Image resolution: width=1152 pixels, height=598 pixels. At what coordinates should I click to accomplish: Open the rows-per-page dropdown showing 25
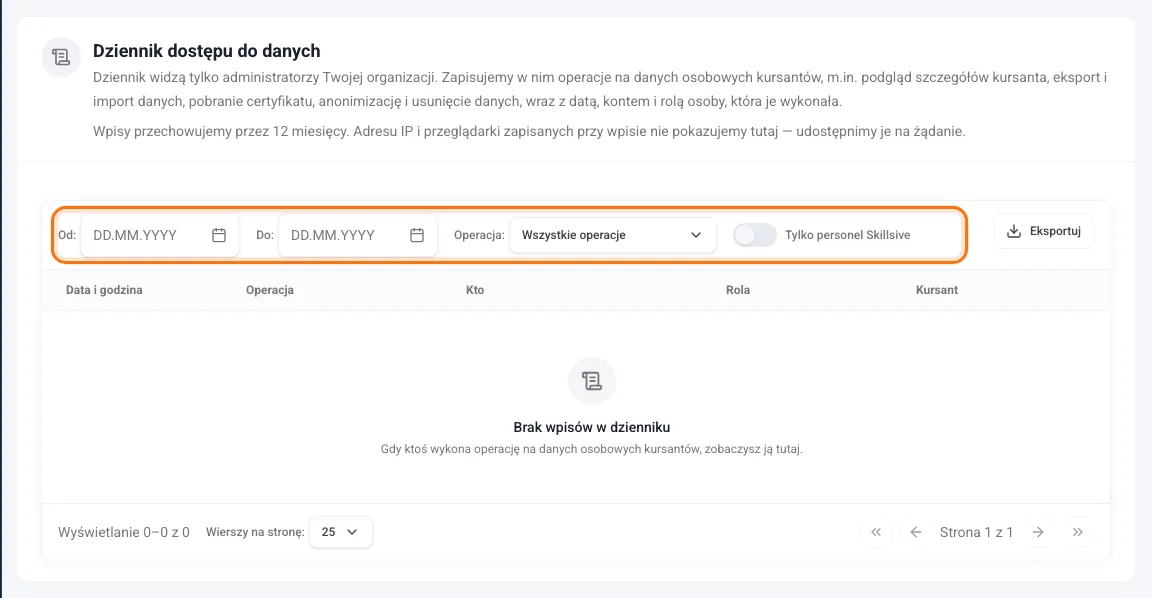341,532
